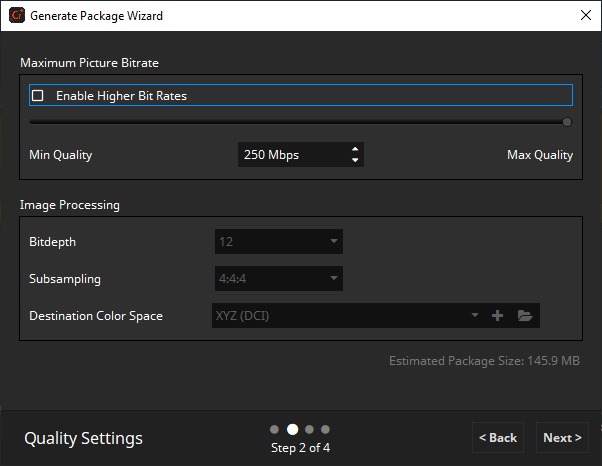Go back with the Back button
602x466 pixels.
497,438
